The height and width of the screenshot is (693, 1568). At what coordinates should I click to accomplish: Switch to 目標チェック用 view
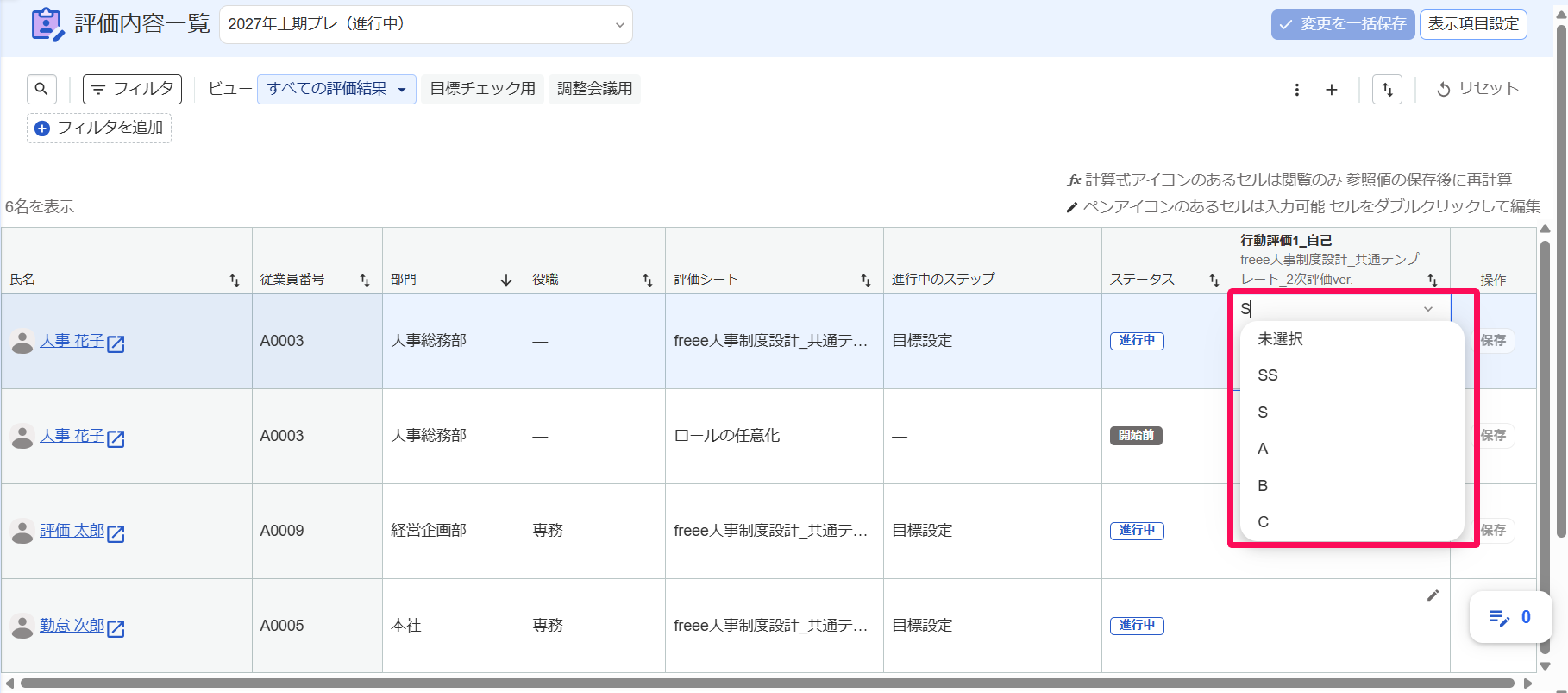click(x=483, y=89)
